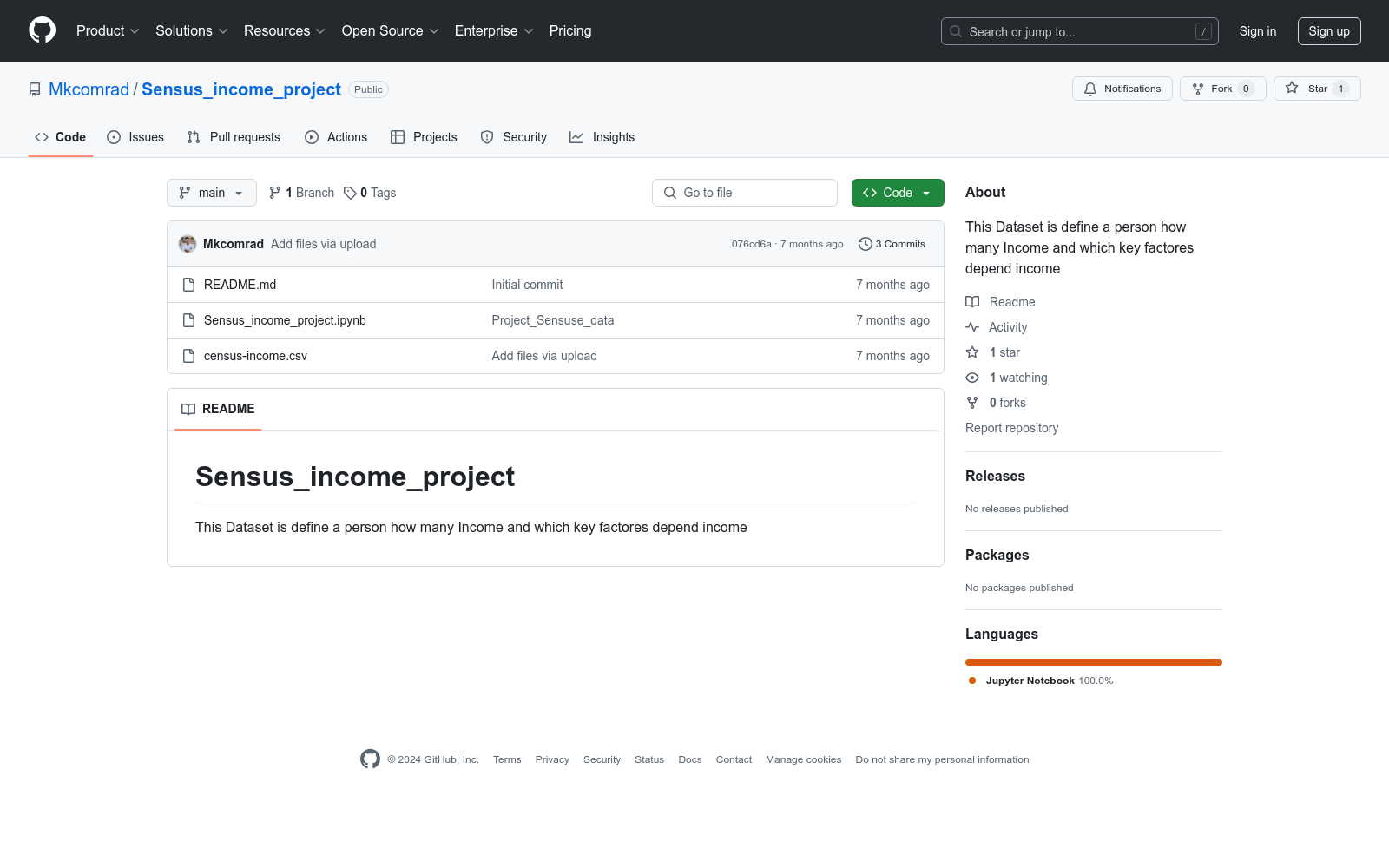Screen dimensions: 1389x868
Task: Click the star icon beside 1 star
Action: (972, 352)
